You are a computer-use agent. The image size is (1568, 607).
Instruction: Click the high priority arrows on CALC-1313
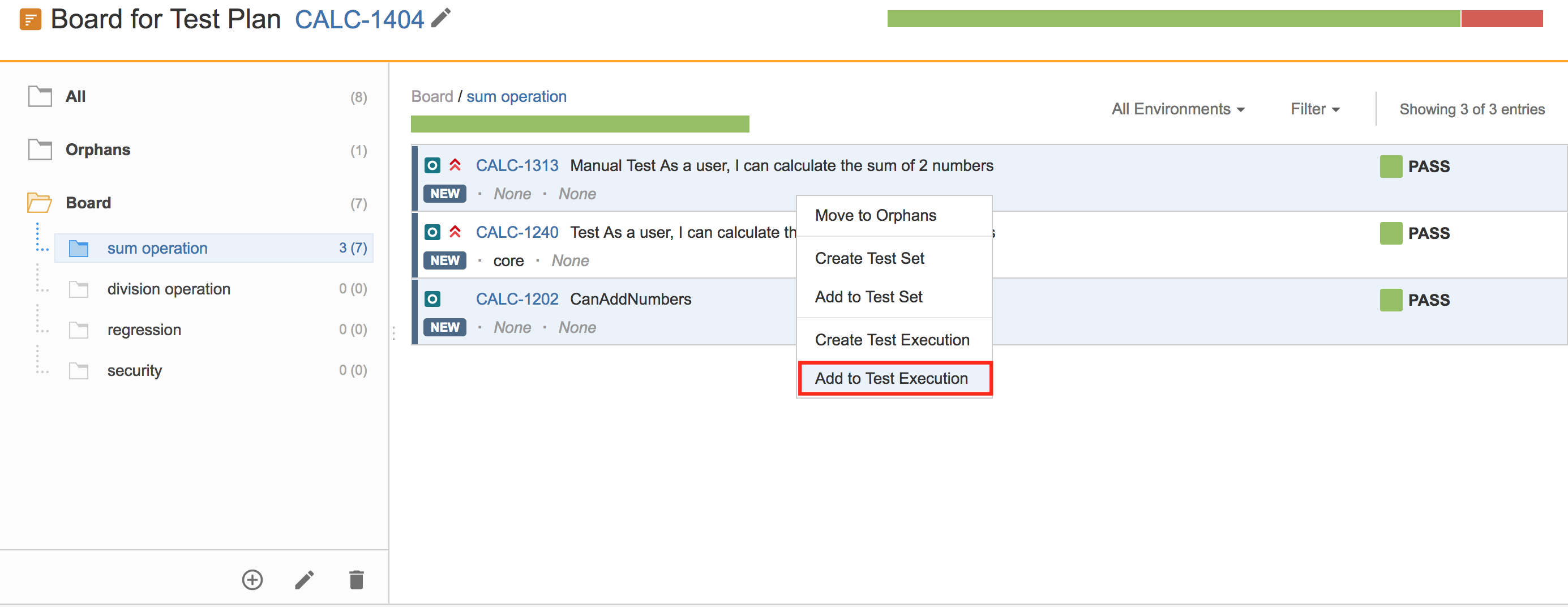pyautogui.click(x=455, y=165)
